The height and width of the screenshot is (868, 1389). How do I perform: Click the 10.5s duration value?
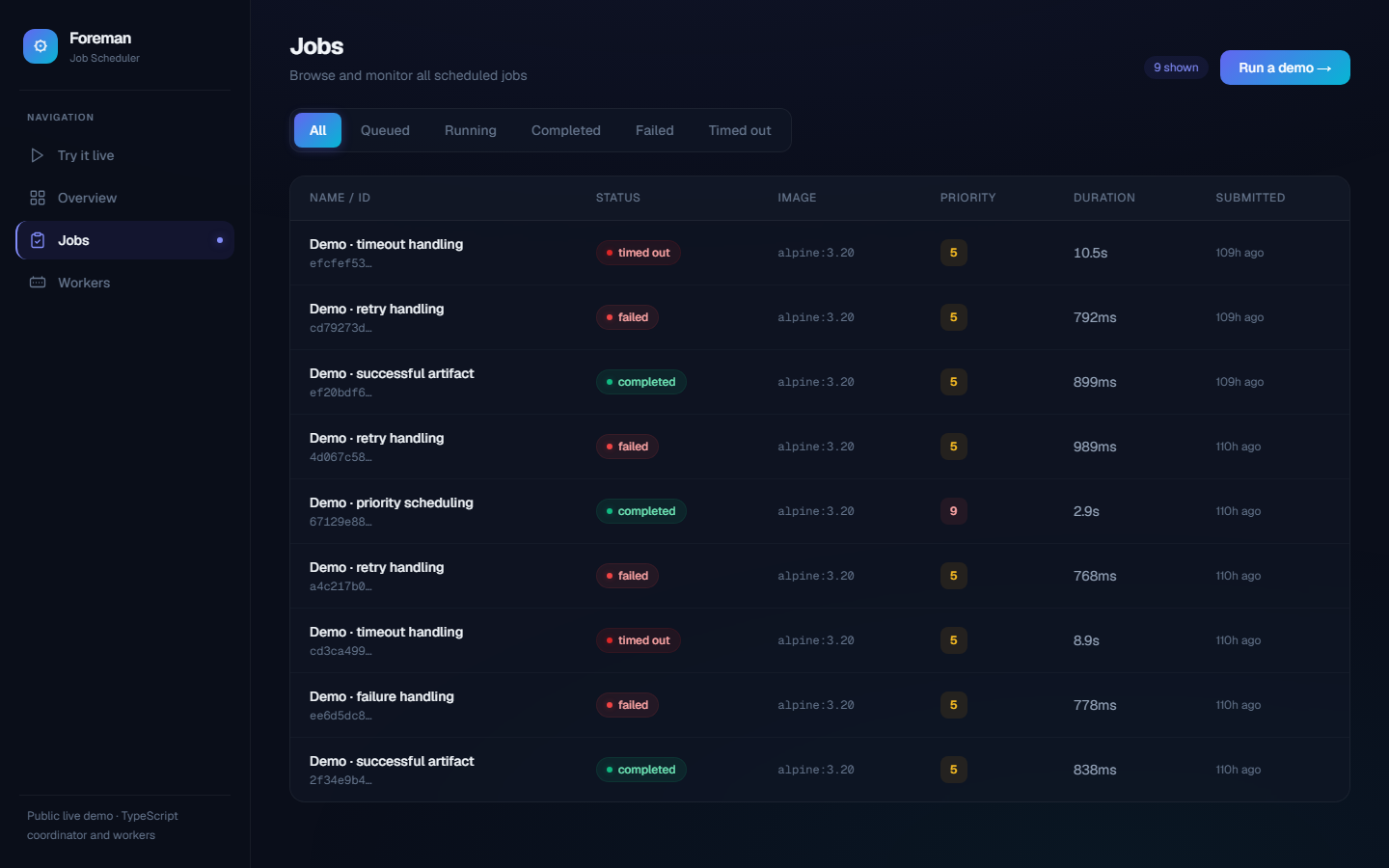coord(1090,253)
